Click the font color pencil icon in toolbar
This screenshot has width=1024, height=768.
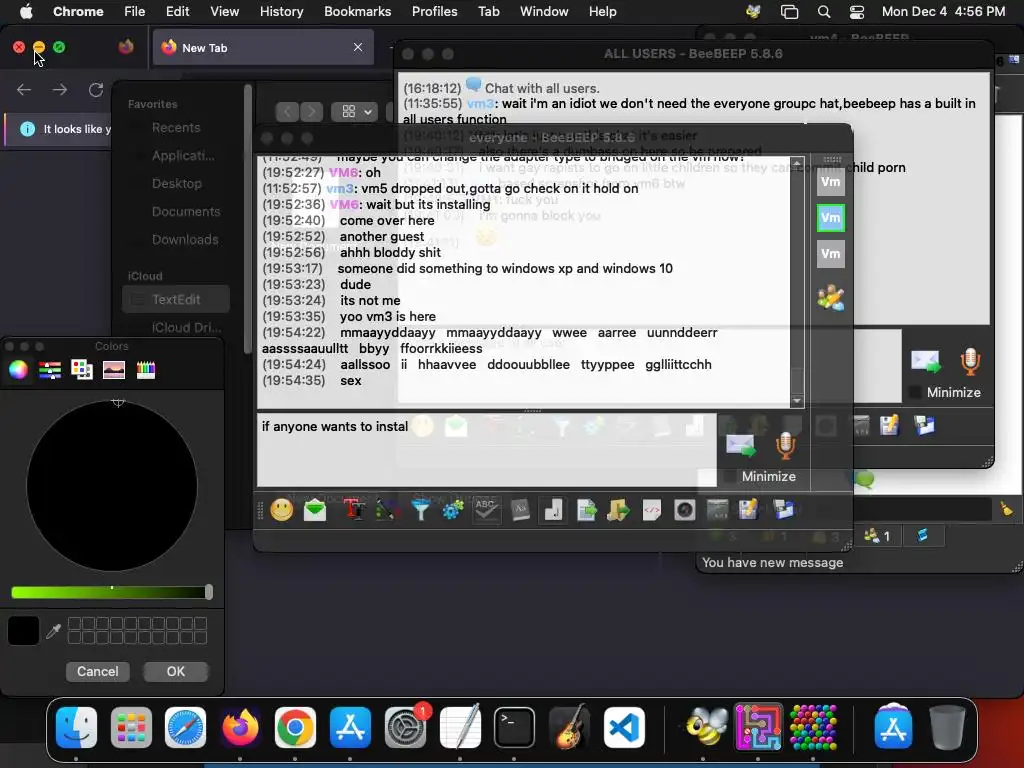click(385, 509)
